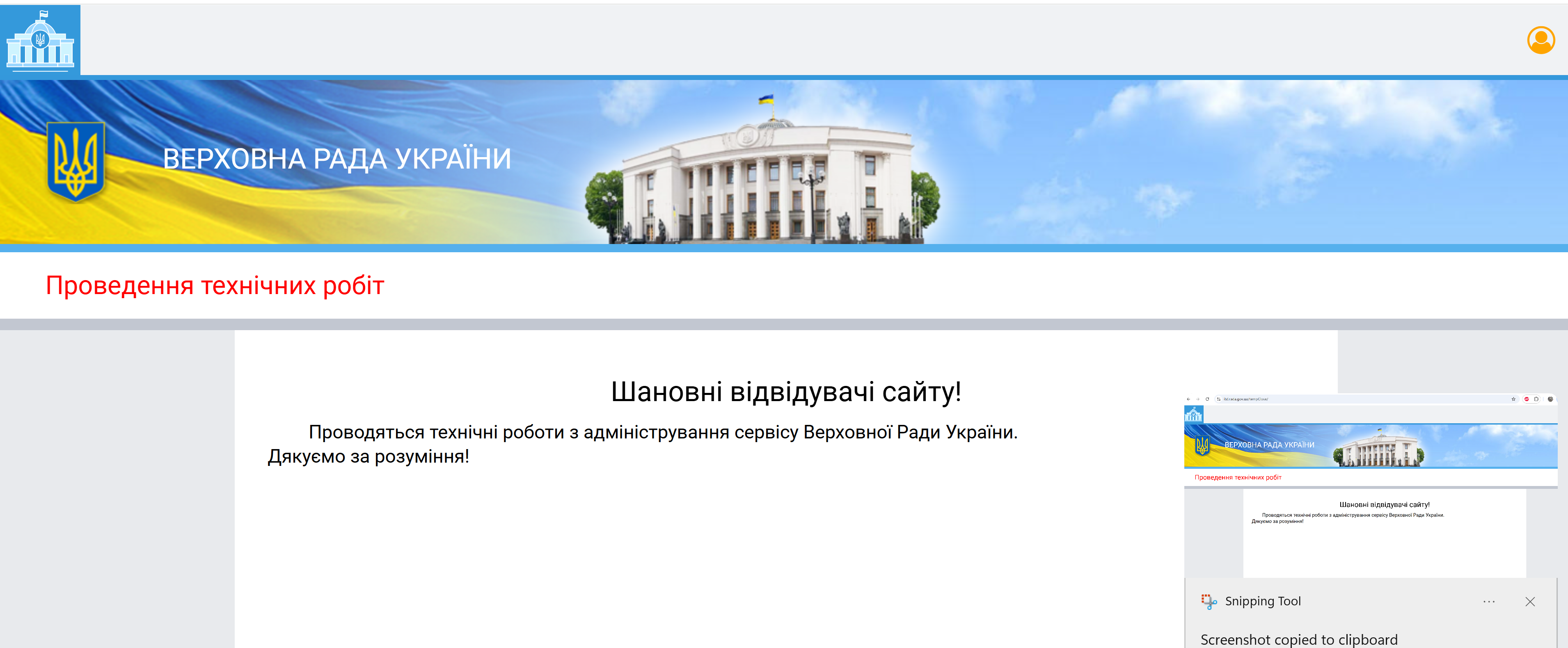Click the Ukrainian flag atop the dome
This screenshot has width=1568, height=648.
click(766, 99)
